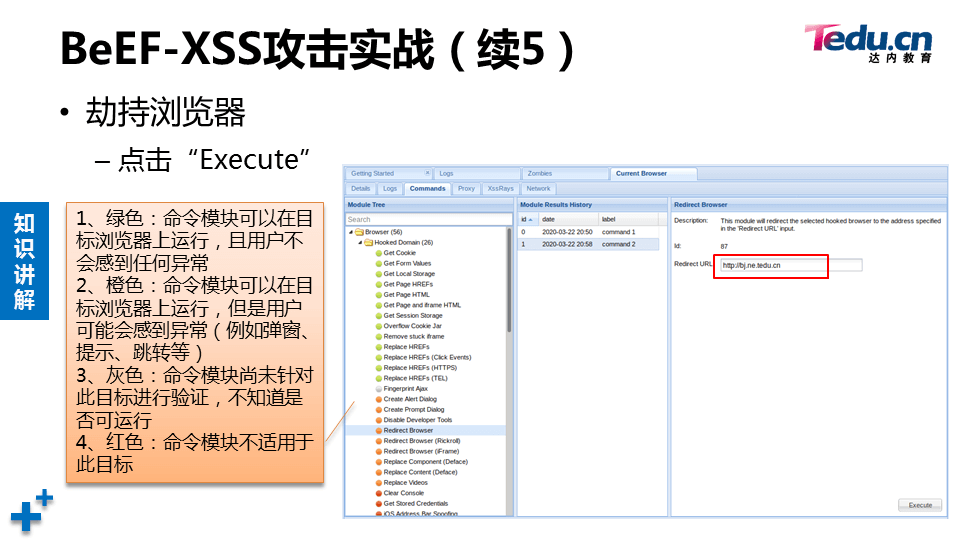This screenshot has width=960, height=540.
Task: Select Replace HREFs (HTTPS) module
Action: click(420, 367)
